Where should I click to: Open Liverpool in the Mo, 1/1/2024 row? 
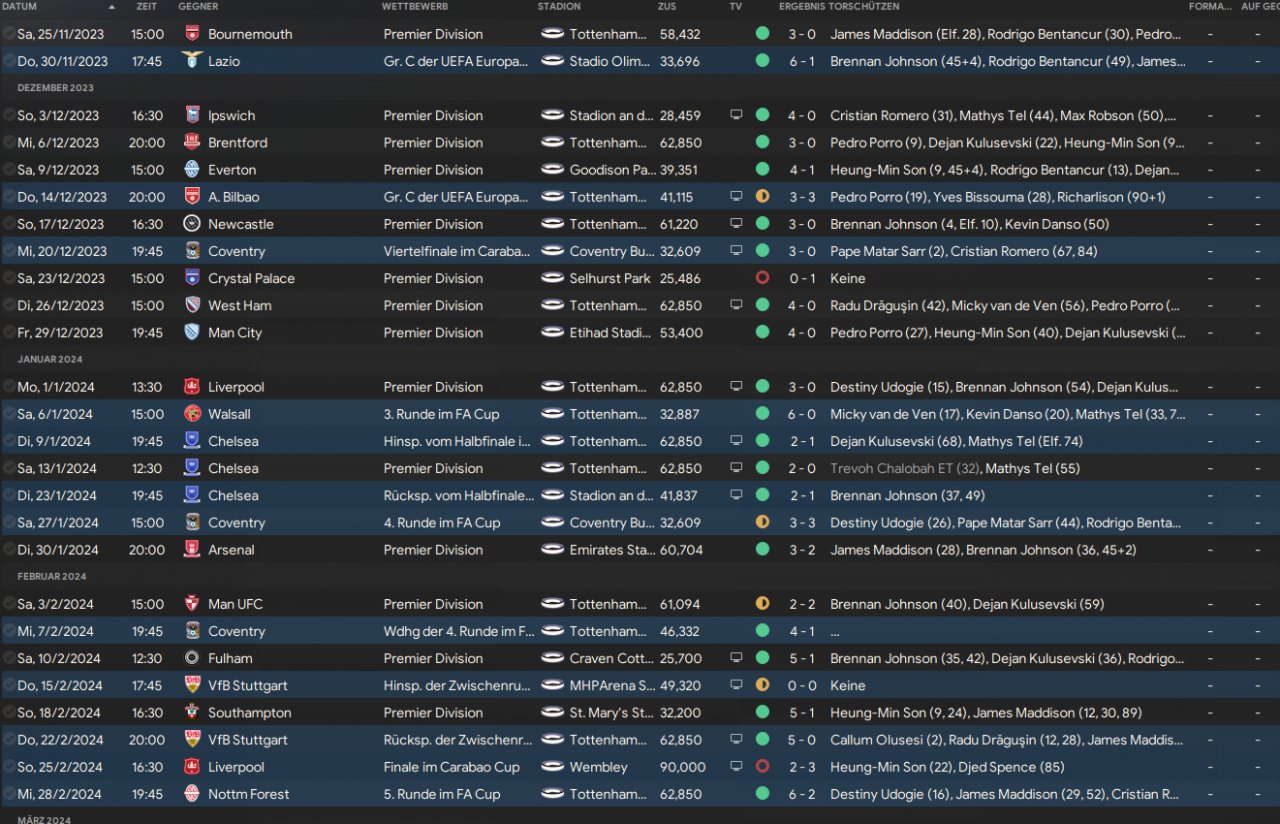[236, 387]
